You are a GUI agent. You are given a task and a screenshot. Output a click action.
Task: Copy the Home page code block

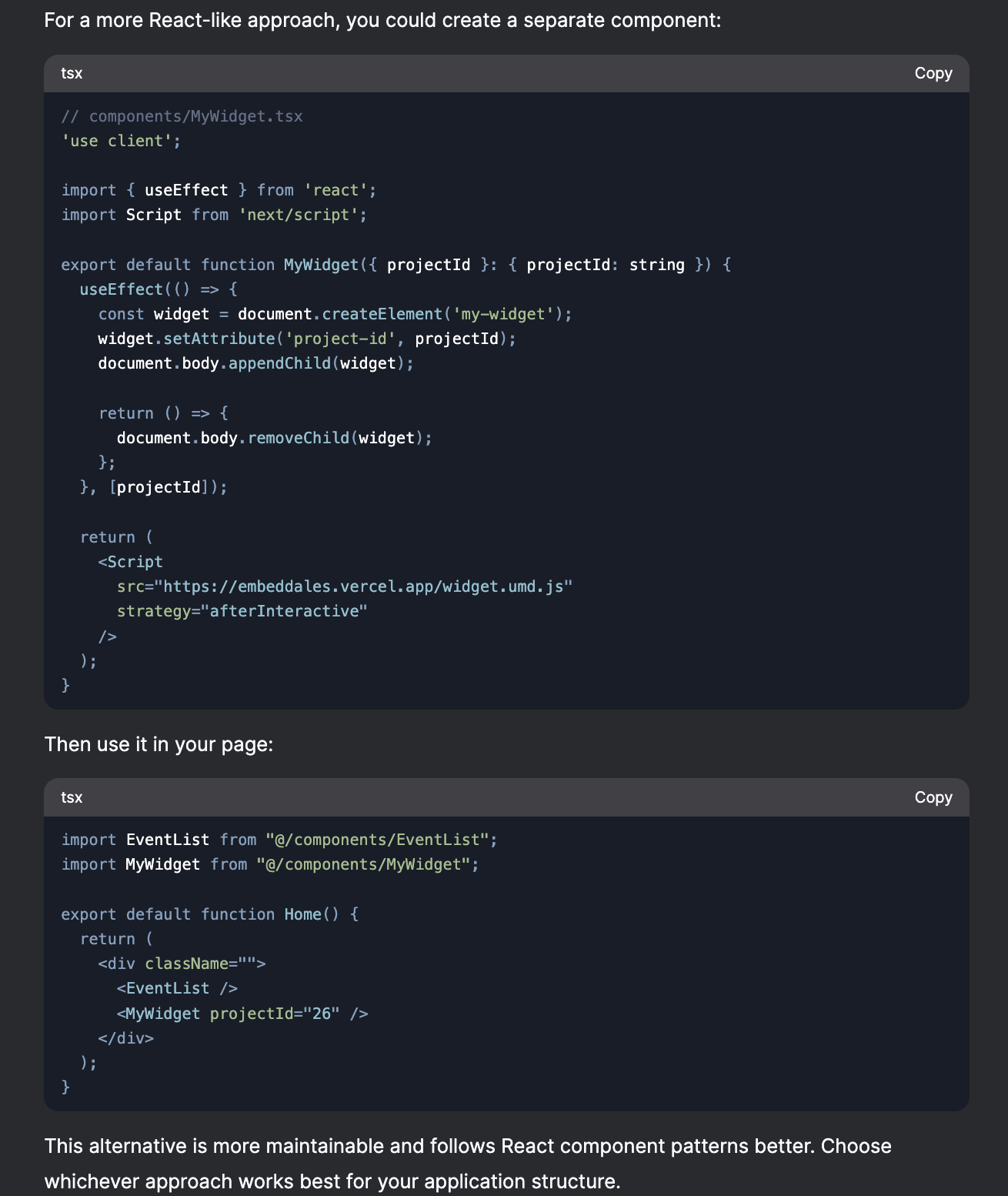tap(933, 797)
